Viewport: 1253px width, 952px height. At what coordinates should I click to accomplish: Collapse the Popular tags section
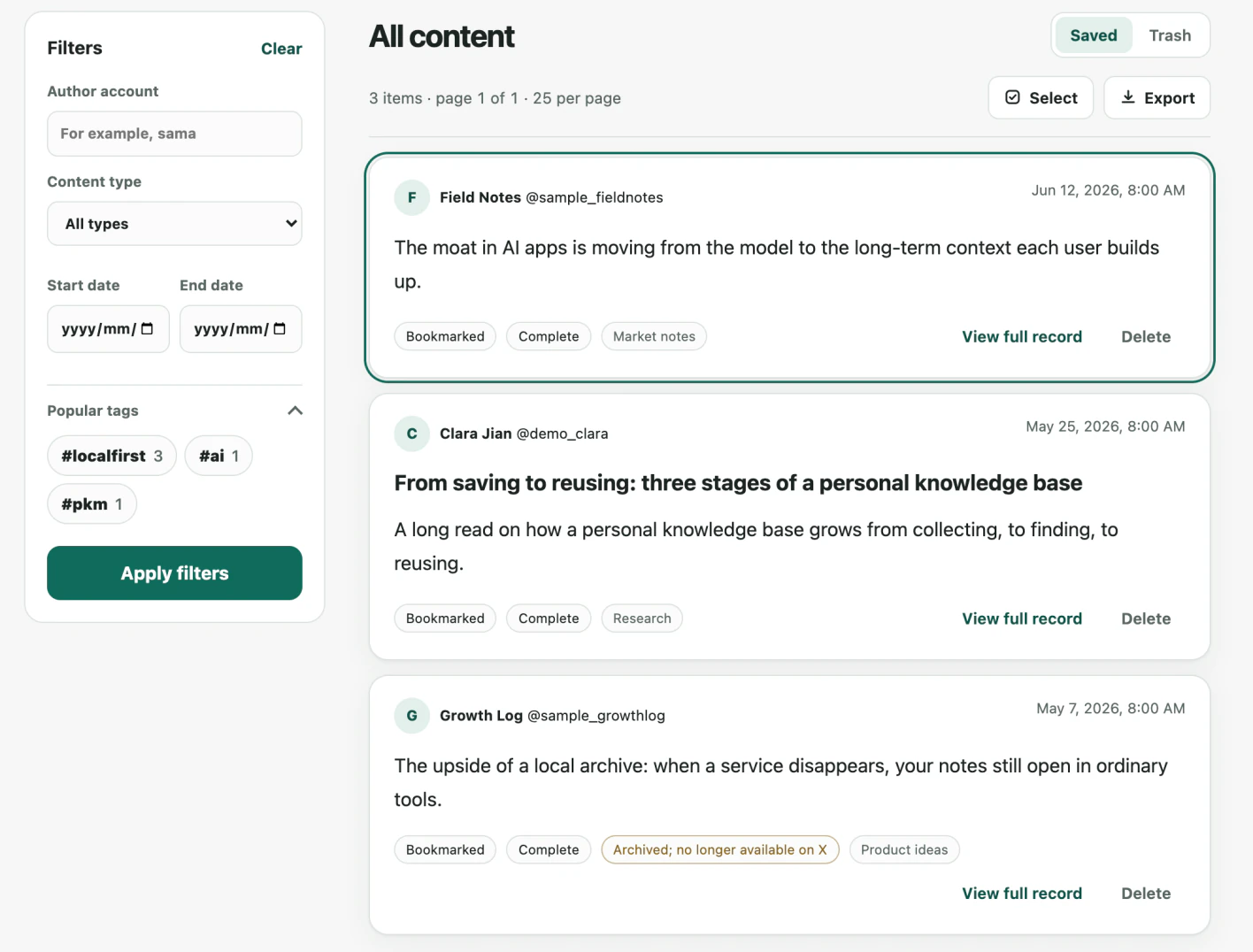tap(296, 411)
